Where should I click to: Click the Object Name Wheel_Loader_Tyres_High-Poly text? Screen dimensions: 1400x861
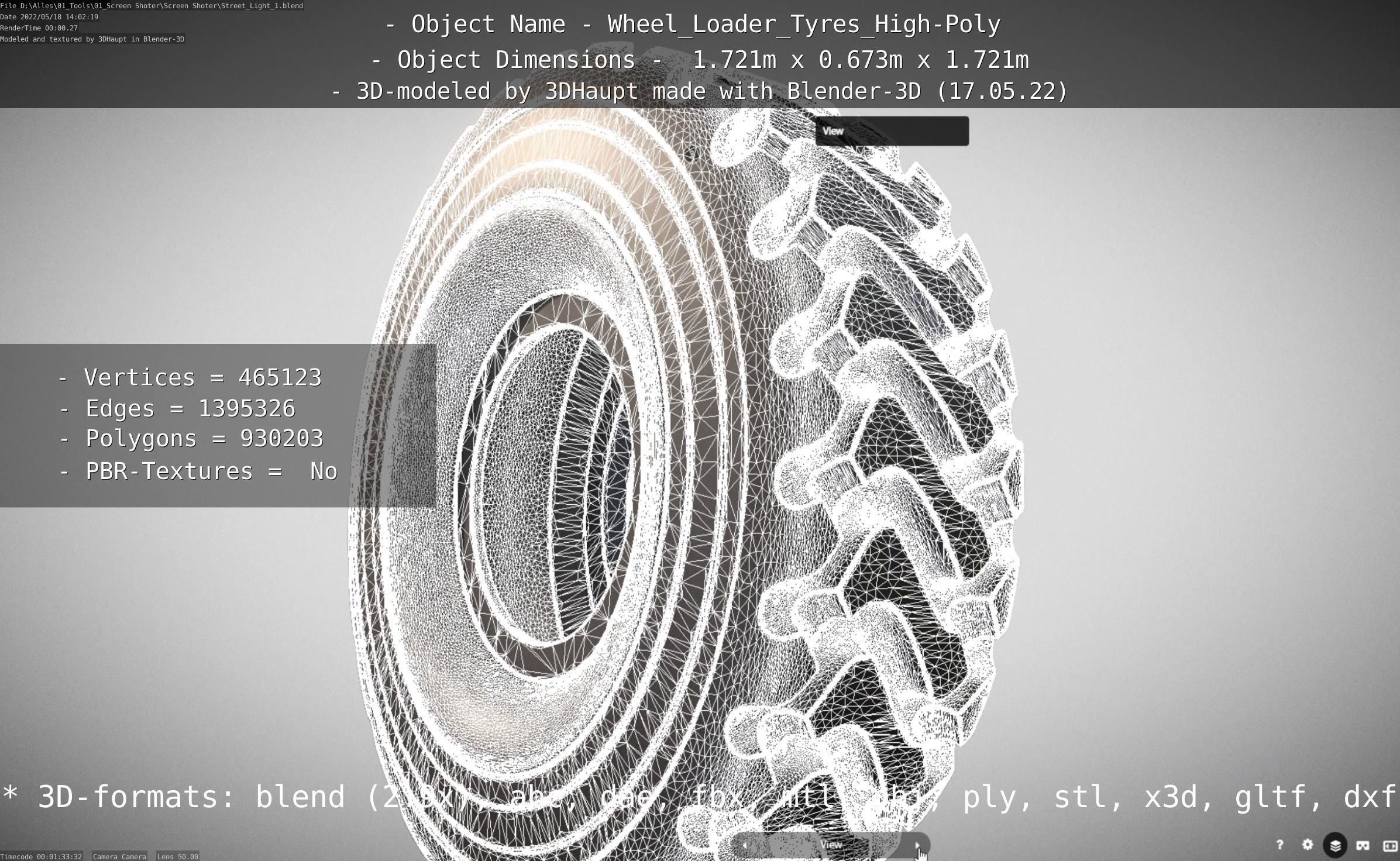(x=693, y=25)
